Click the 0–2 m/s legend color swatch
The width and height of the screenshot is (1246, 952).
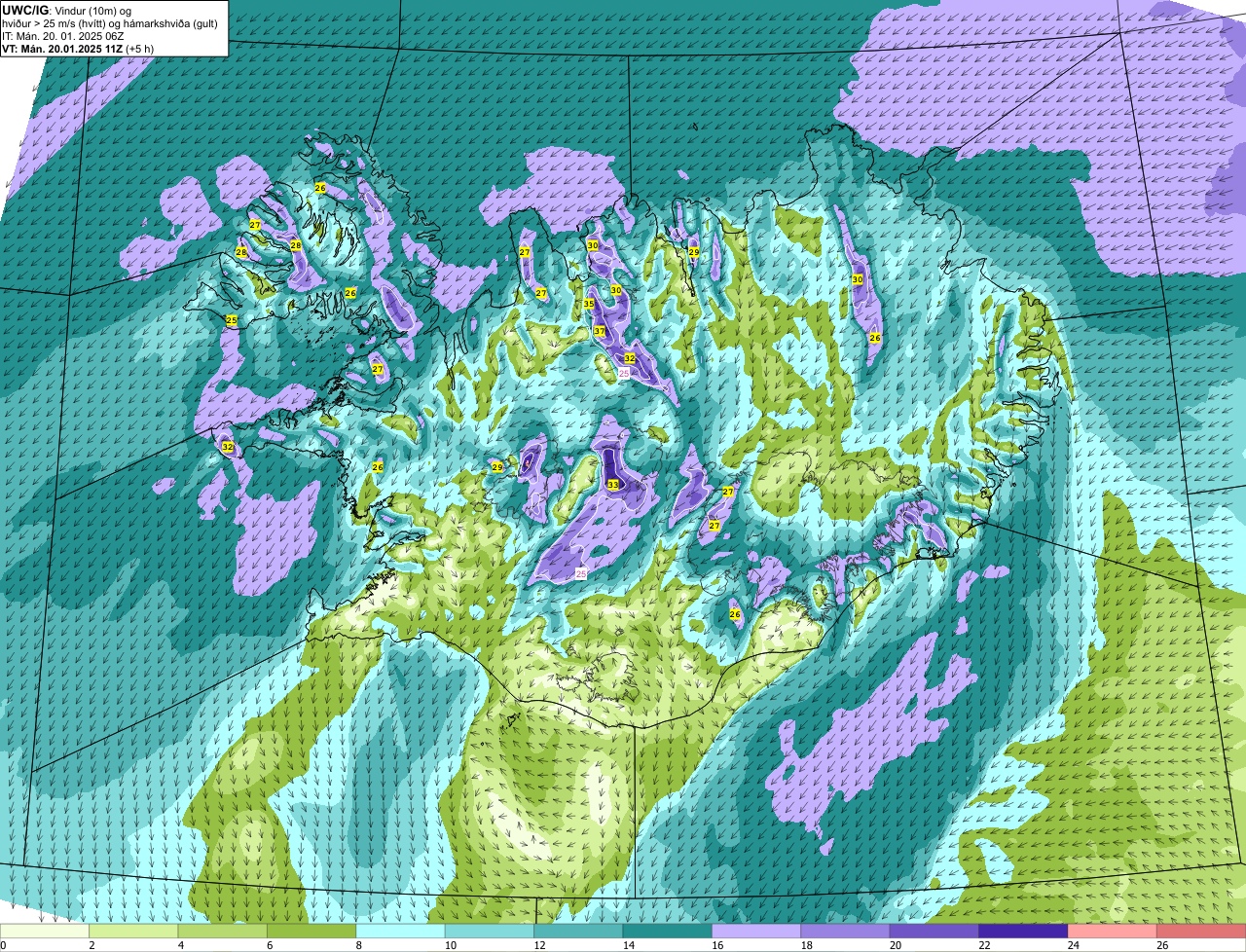pyautogui.click(x=45, y=932)
